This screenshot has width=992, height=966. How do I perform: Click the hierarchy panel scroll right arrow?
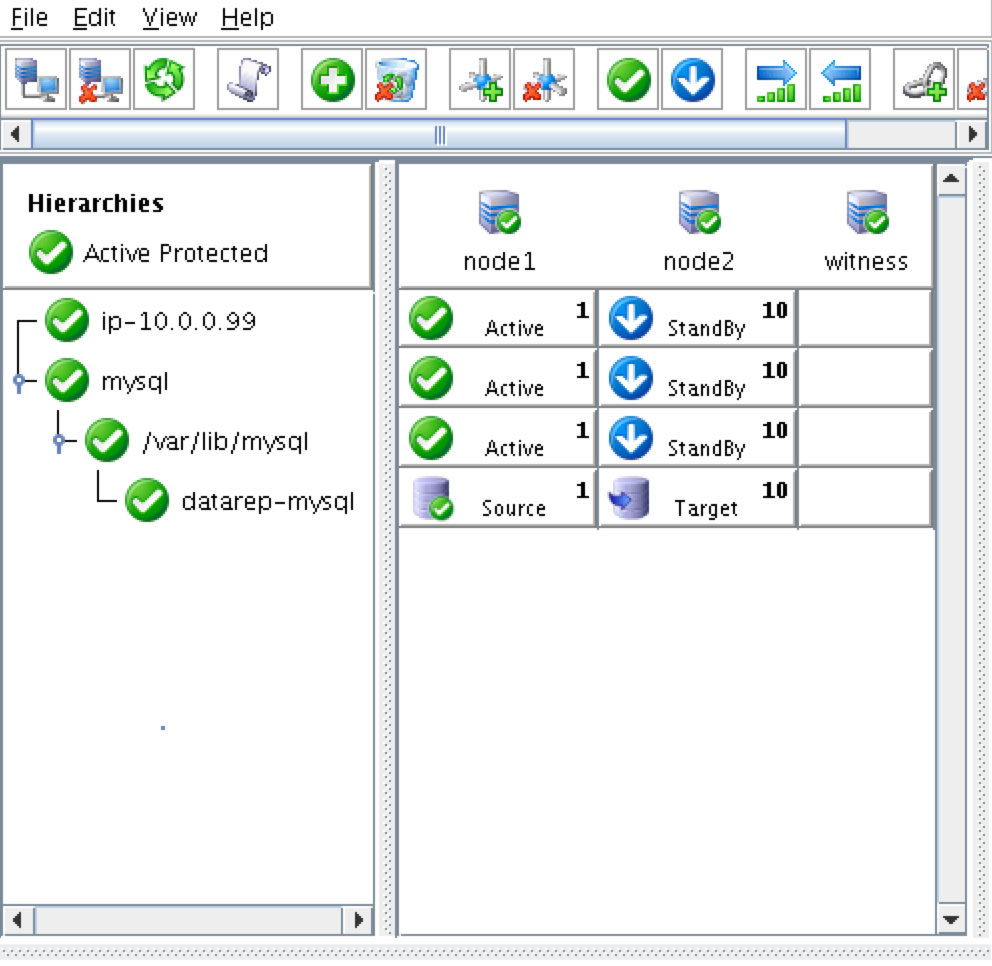(358, 920)
